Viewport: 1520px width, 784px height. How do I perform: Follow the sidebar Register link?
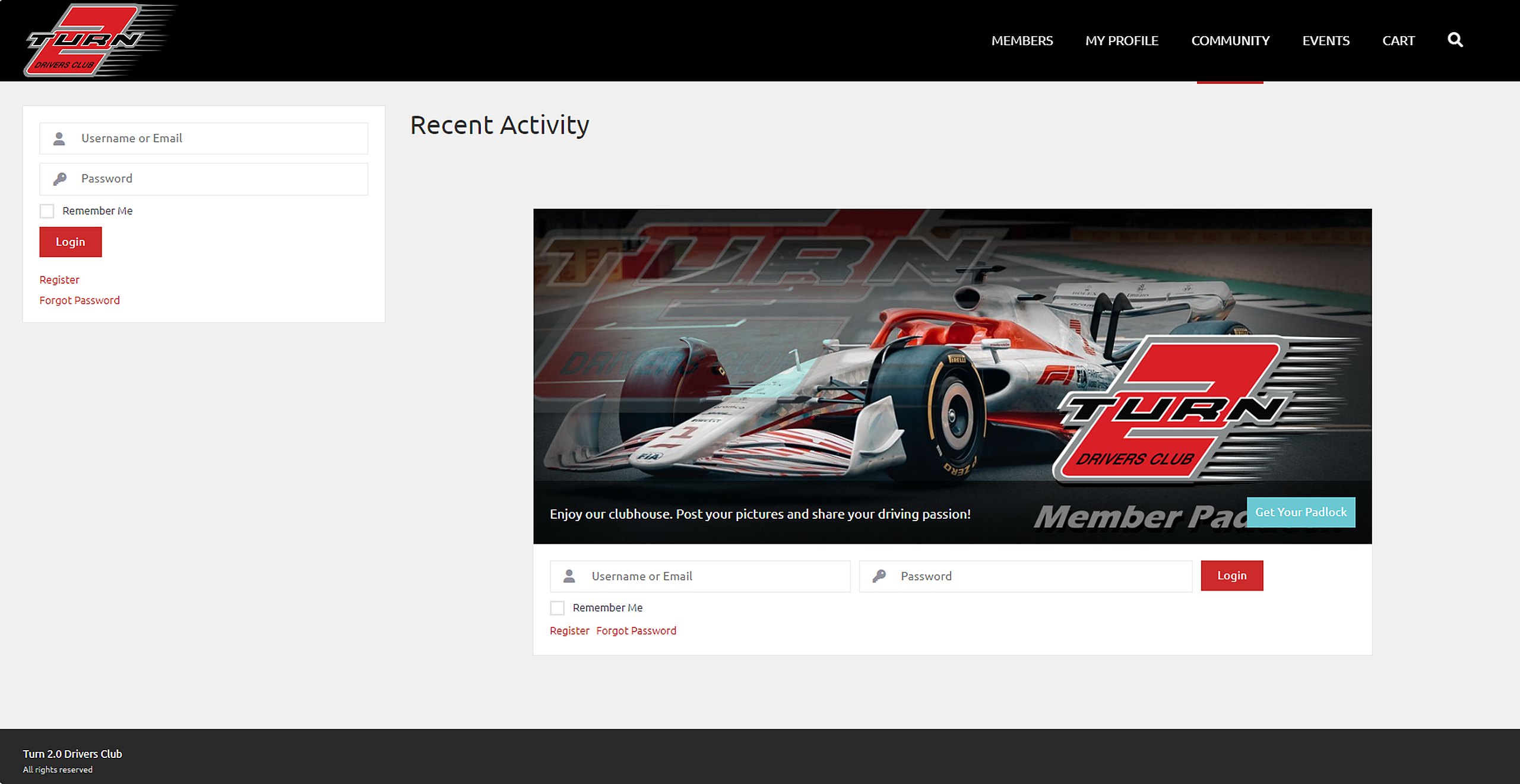pyautogui.click(x=59, y=280)
